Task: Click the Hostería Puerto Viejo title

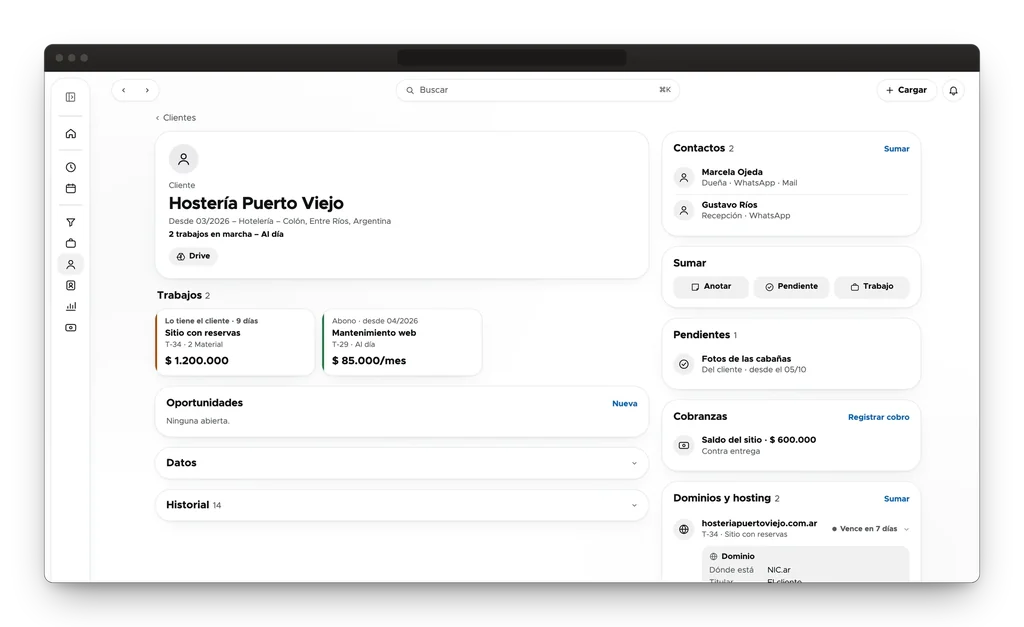Action: click(x=256, y=203)
